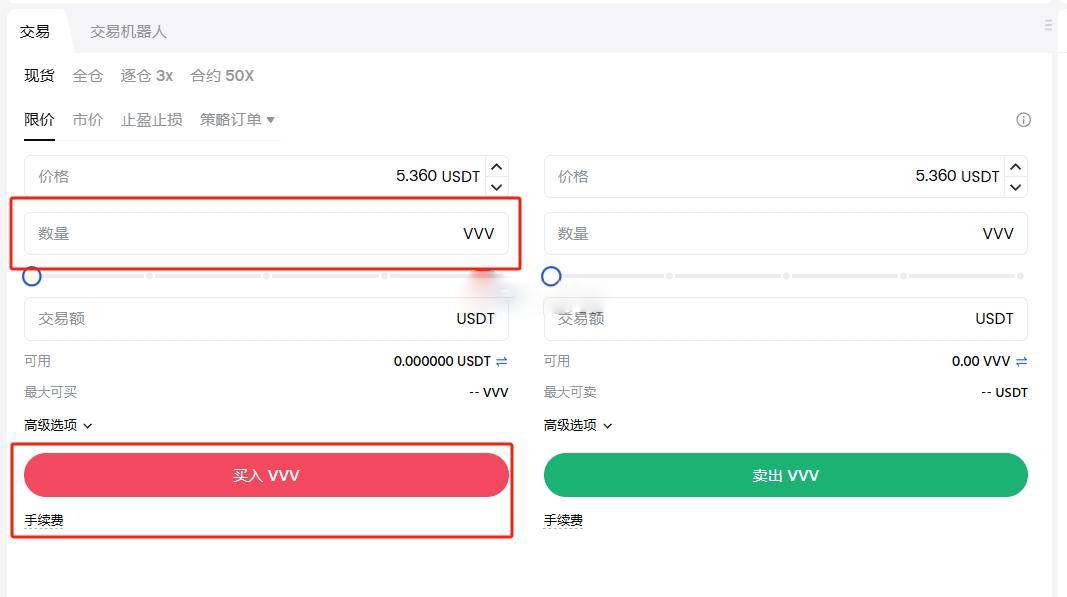Increase the sell price with up arrow
This screenshot has width=1067, height=597.
point(1016,167)
